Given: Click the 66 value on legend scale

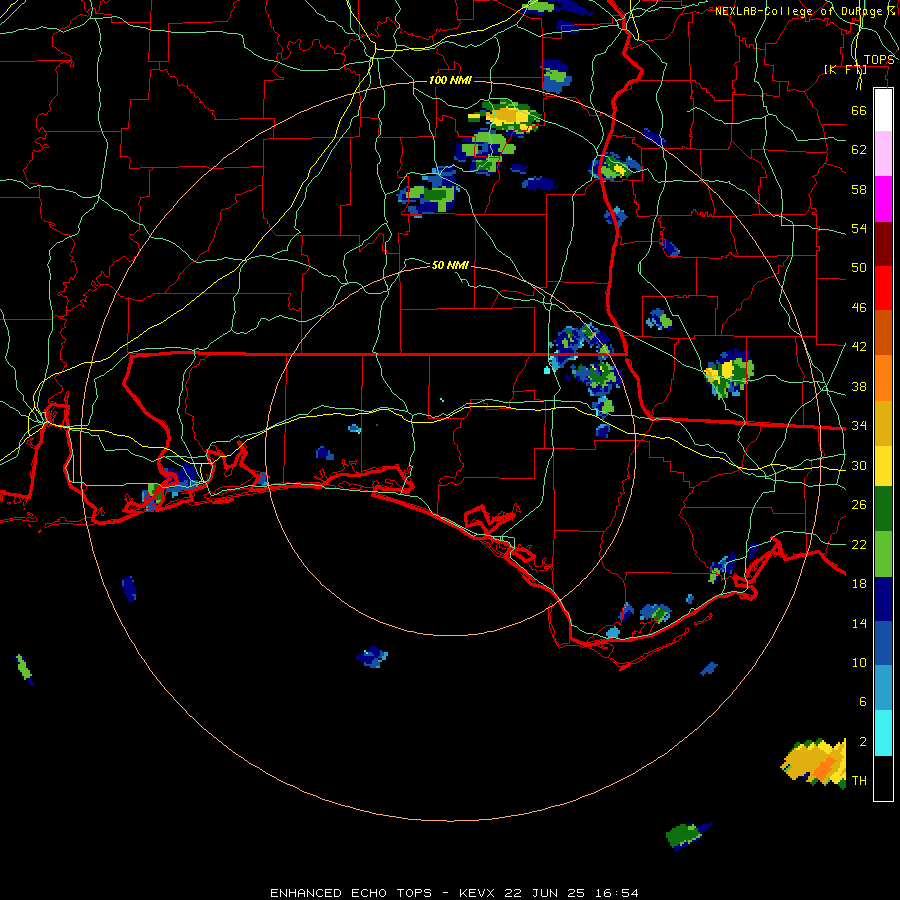Looking at the screenshot, I should (x=859, y=110).
